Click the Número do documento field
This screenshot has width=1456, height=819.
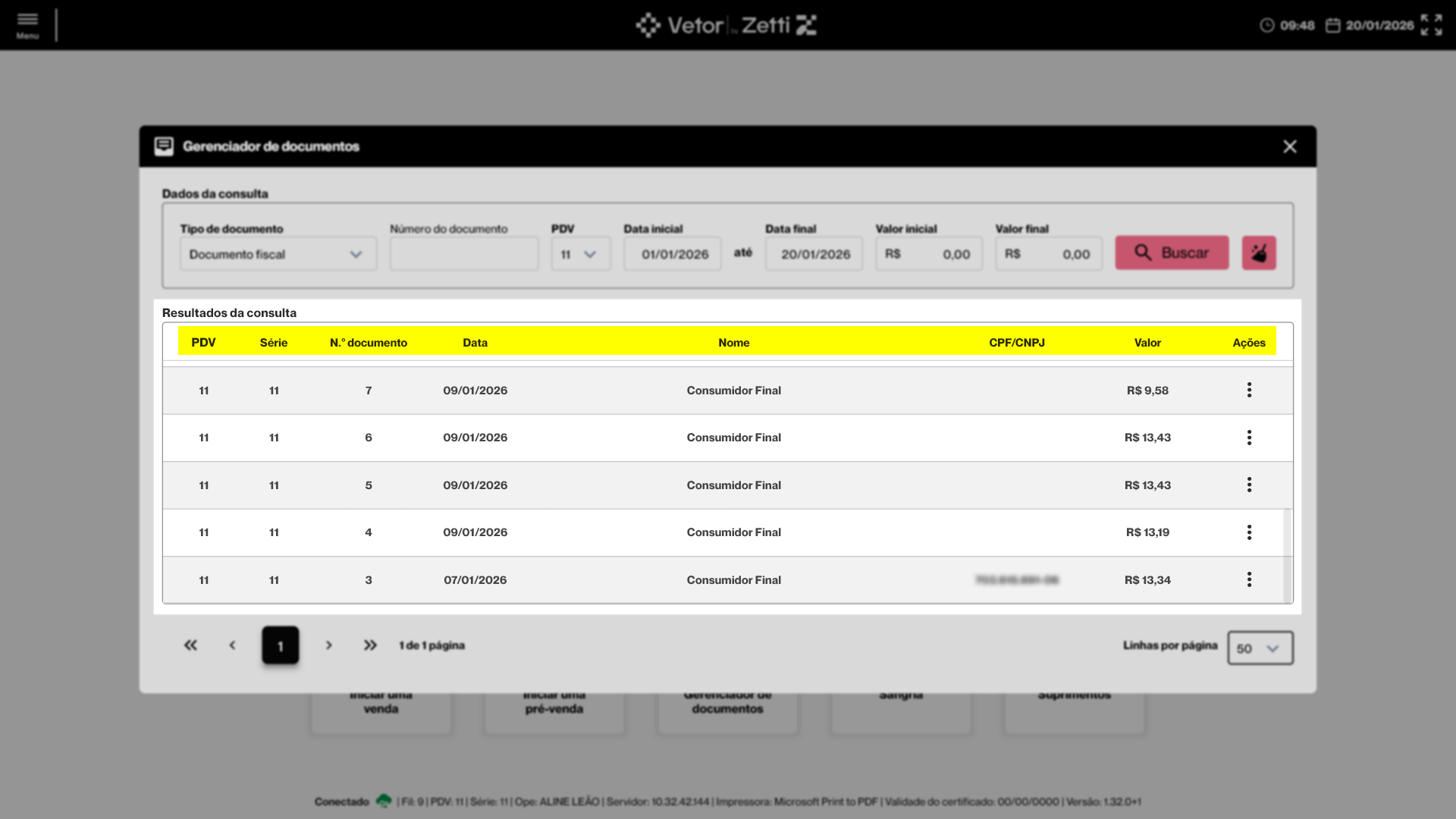coord(463,254)
